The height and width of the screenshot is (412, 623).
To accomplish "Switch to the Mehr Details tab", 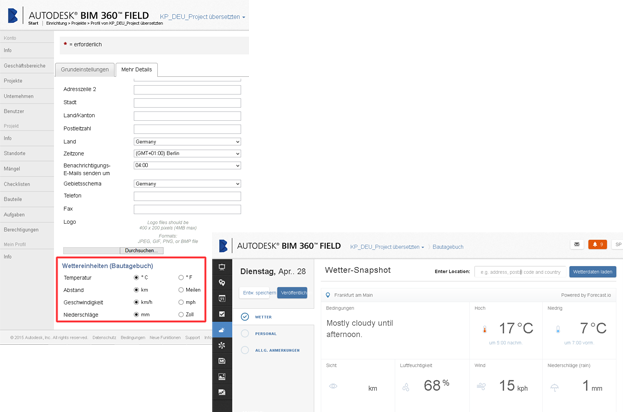I will [x=137, y=70].
